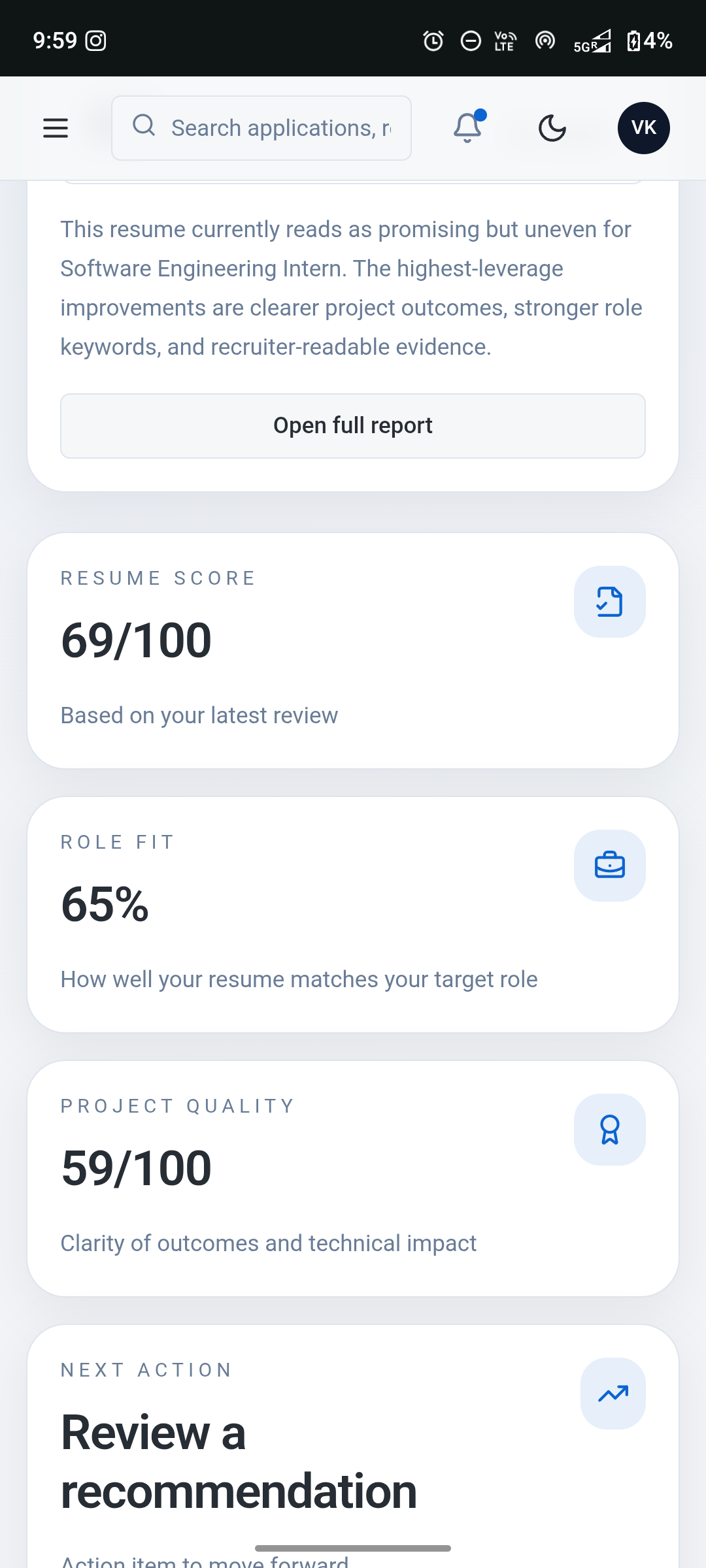The image size is (706, 1568).
Task: Tap the Resume Score document icon
Action: (x=610, y=602)
